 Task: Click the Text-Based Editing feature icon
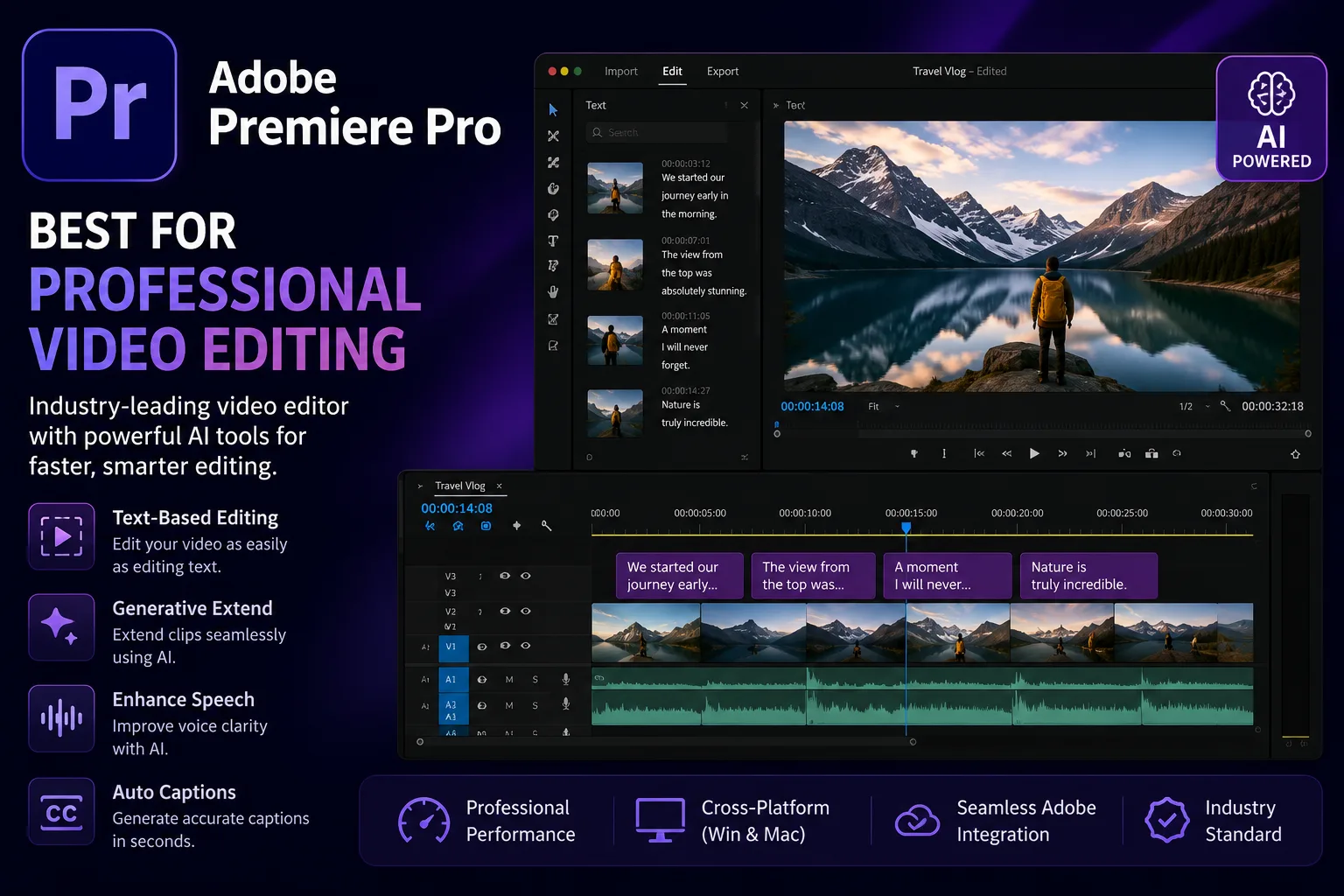(x=61, y=536)
